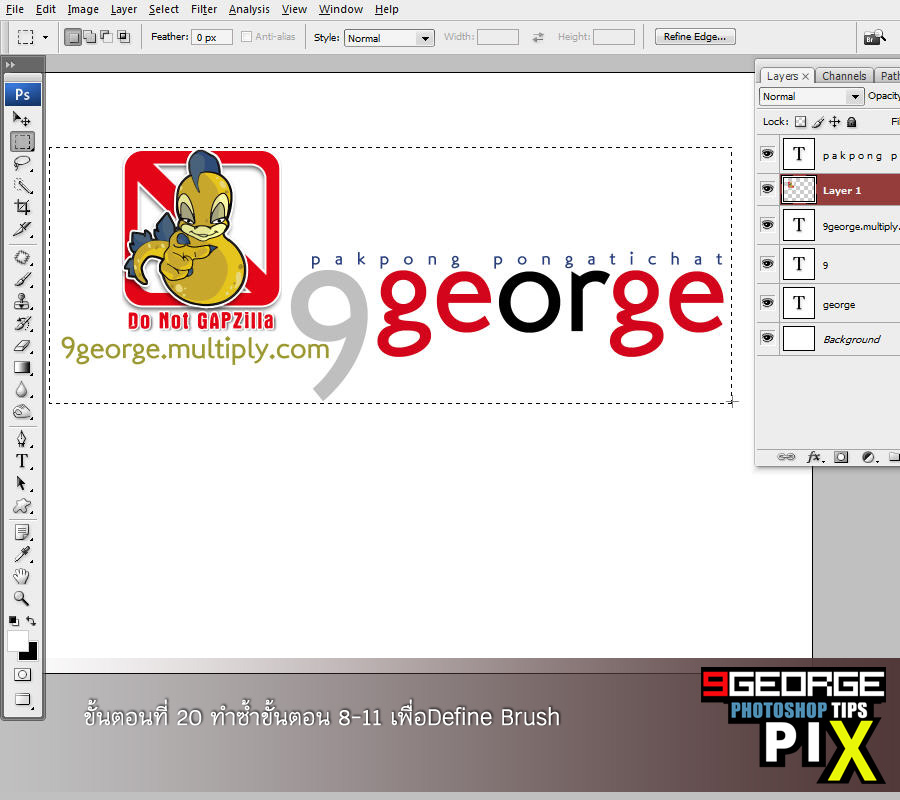The width and height of the screenshot is (900, 800).
Task: Select the Notes tool
Action: click(22, 533)
